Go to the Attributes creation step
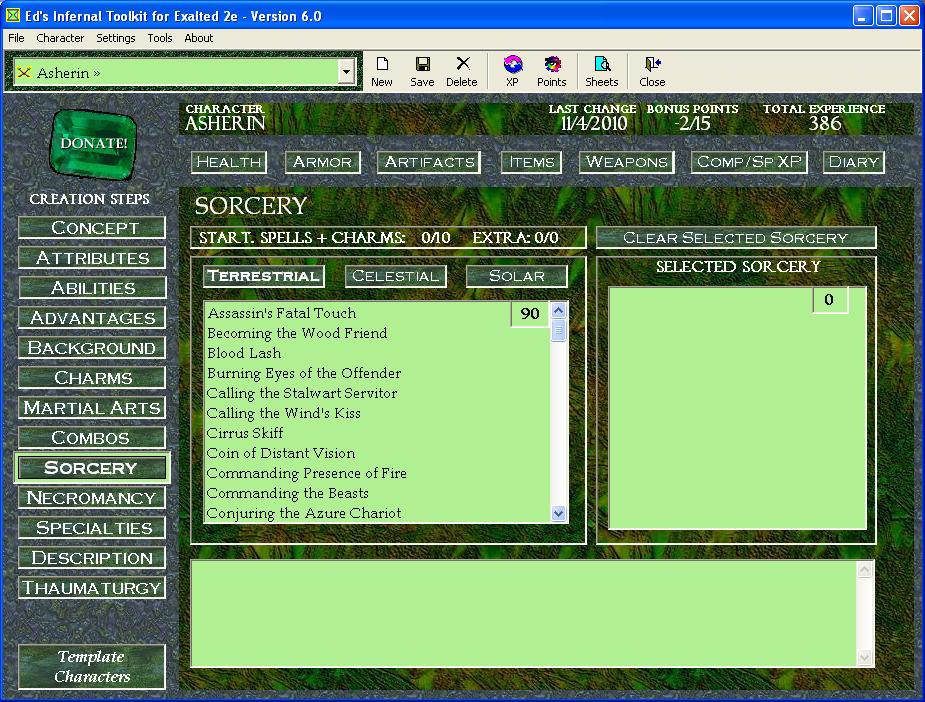 [92, 258]
